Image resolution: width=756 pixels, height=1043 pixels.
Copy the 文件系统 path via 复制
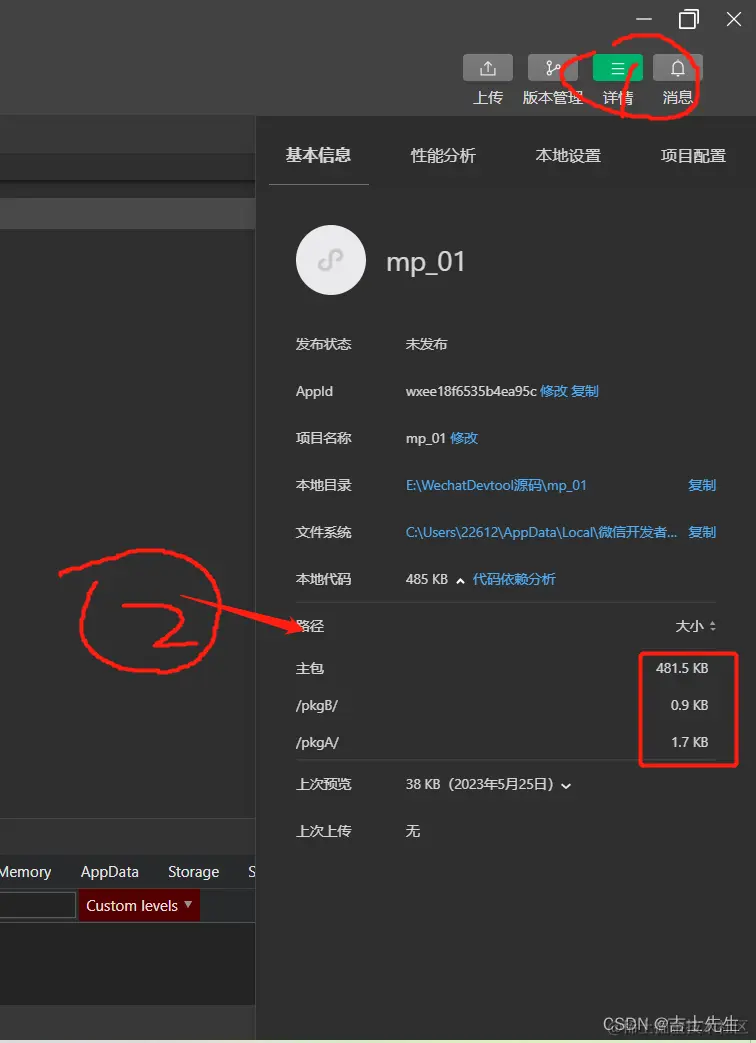[x=702, y=532]
